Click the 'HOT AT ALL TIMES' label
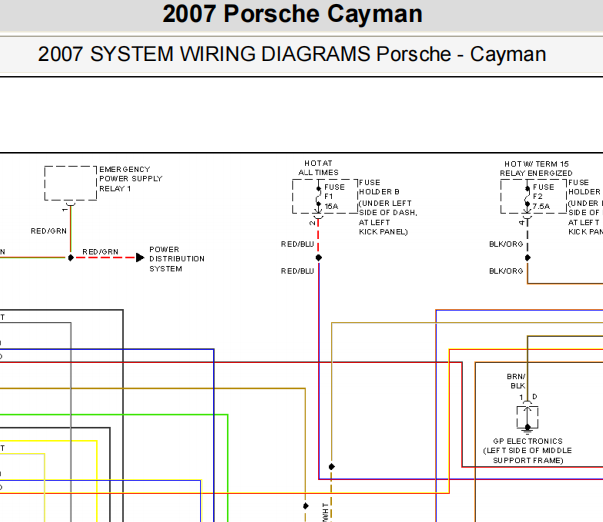 click(318, 168)
